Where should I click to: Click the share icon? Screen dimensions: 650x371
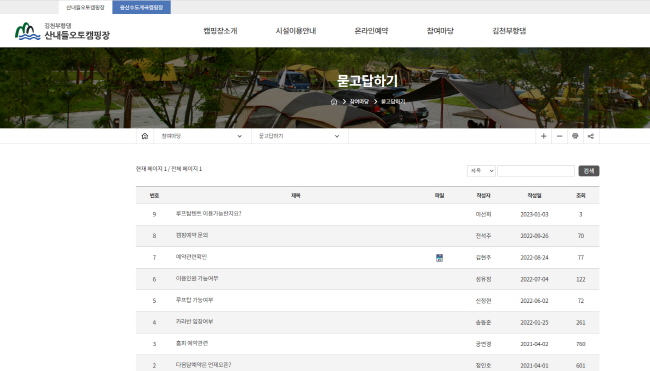[591, 136]
